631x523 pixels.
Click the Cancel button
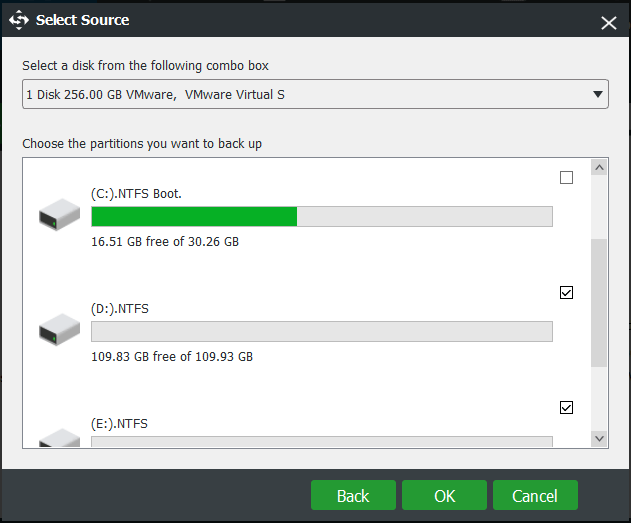click(x=535, y=495)
